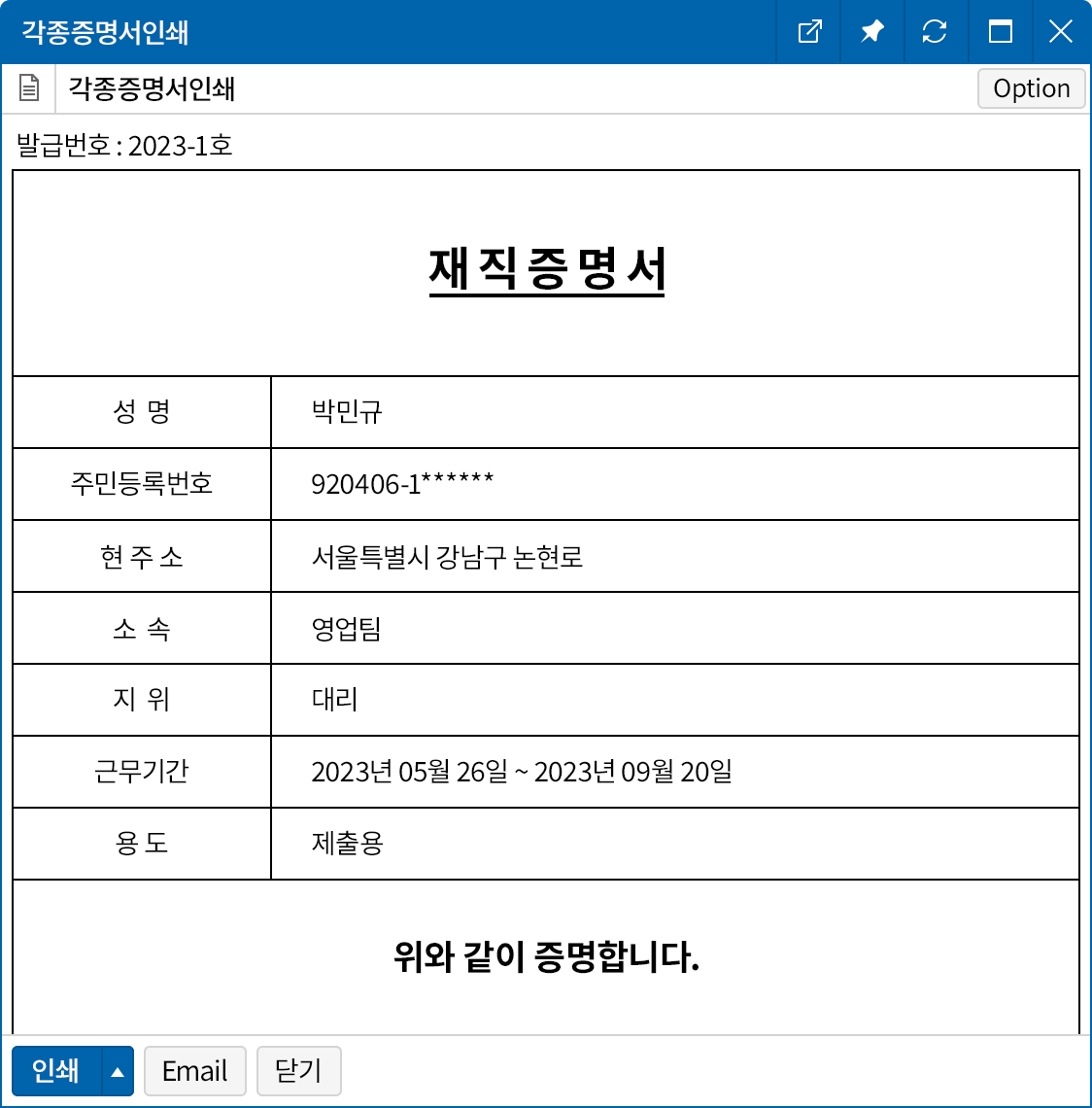Select the 근무기간 date range

(521, 772)
